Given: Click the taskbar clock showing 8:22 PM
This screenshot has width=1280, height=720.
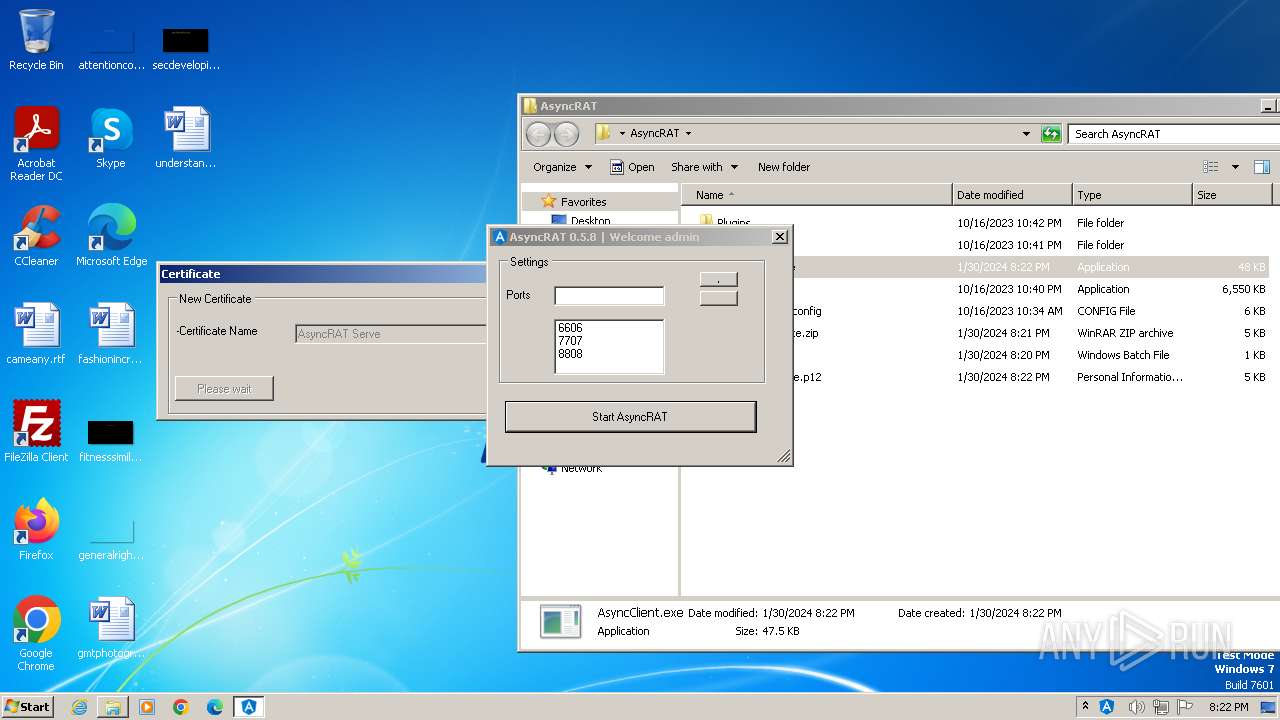Looking at the screenshot, I should [1228, 707].
